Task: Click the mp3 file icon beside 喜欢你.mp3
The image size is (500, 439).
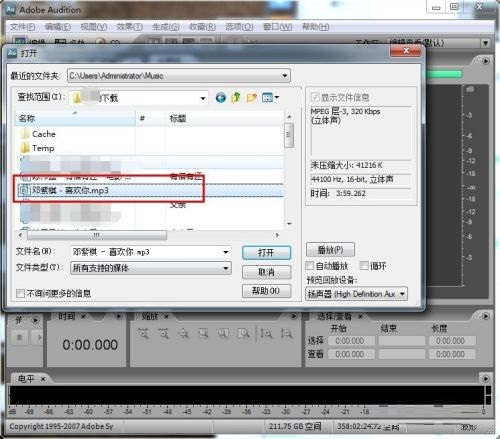Action: [24, 190]
